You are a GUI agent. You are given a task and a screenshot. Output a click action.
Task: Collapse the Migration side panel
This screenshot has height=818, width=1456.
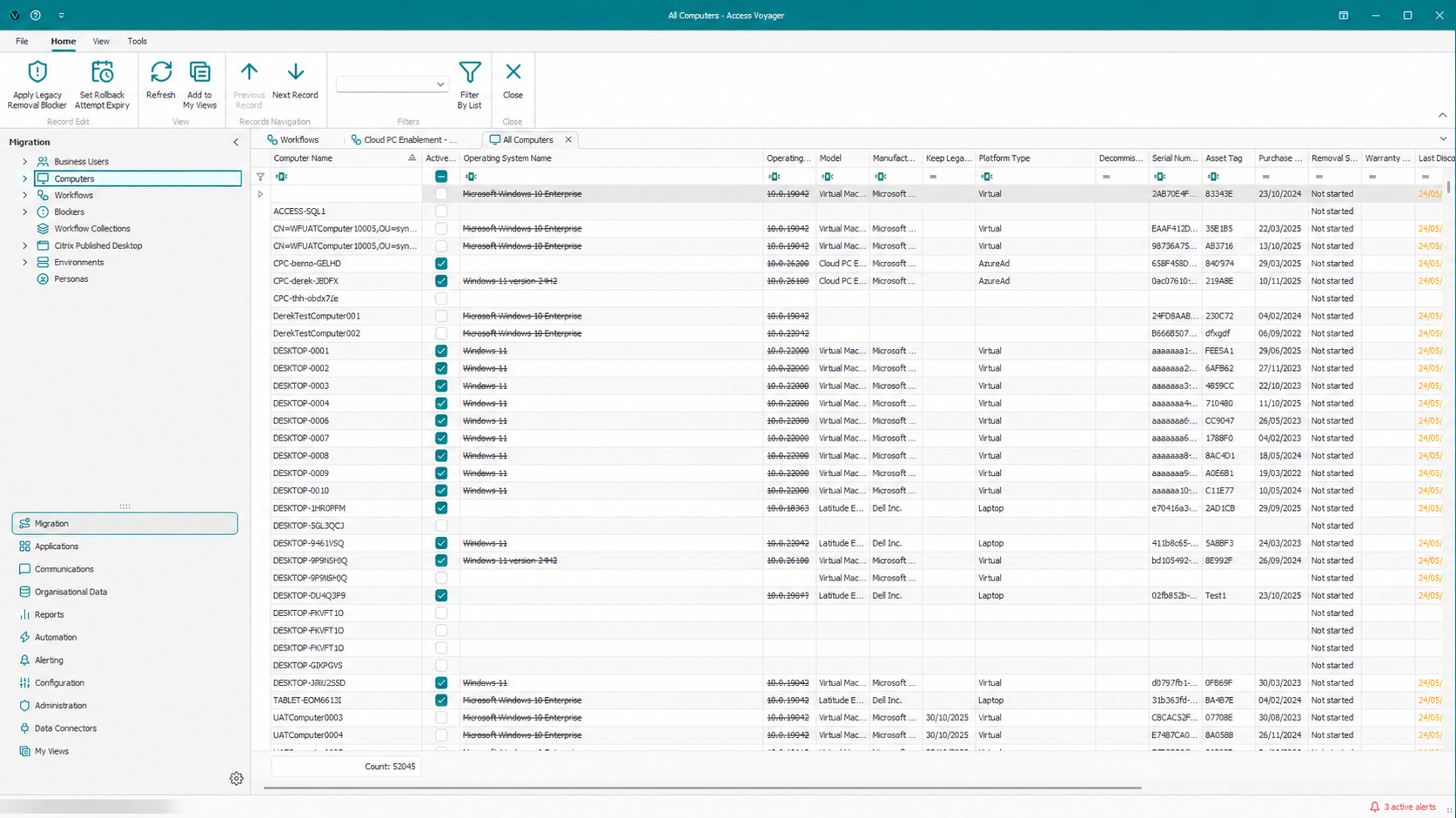[236, 142]
